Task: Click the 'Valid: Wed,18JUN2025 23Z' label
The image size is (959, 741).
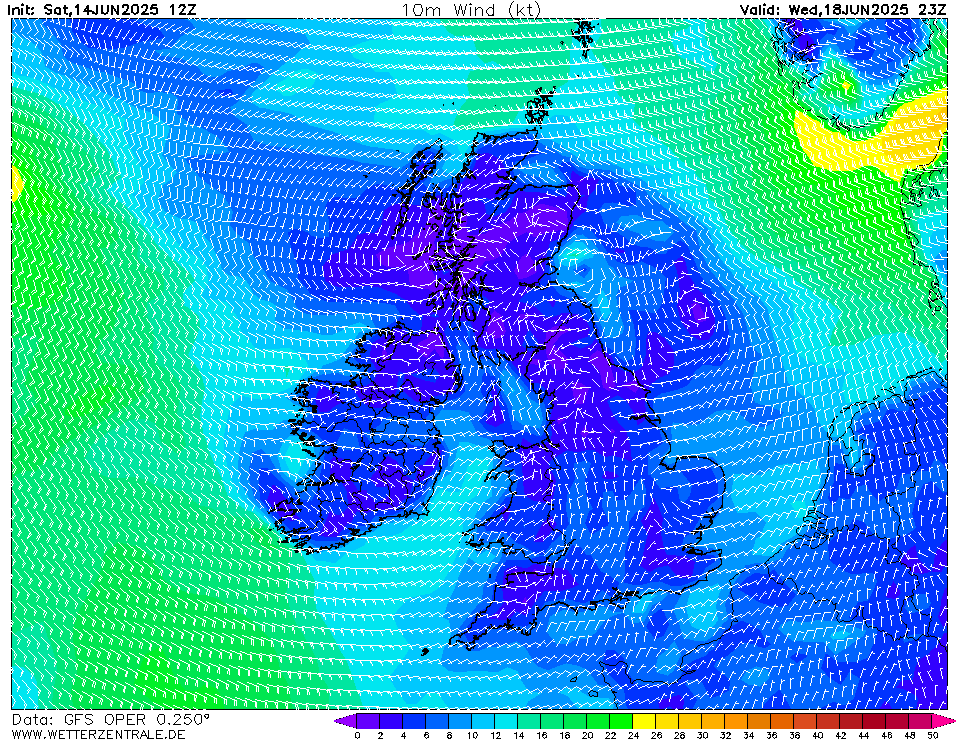Action: tap(842, 10)
